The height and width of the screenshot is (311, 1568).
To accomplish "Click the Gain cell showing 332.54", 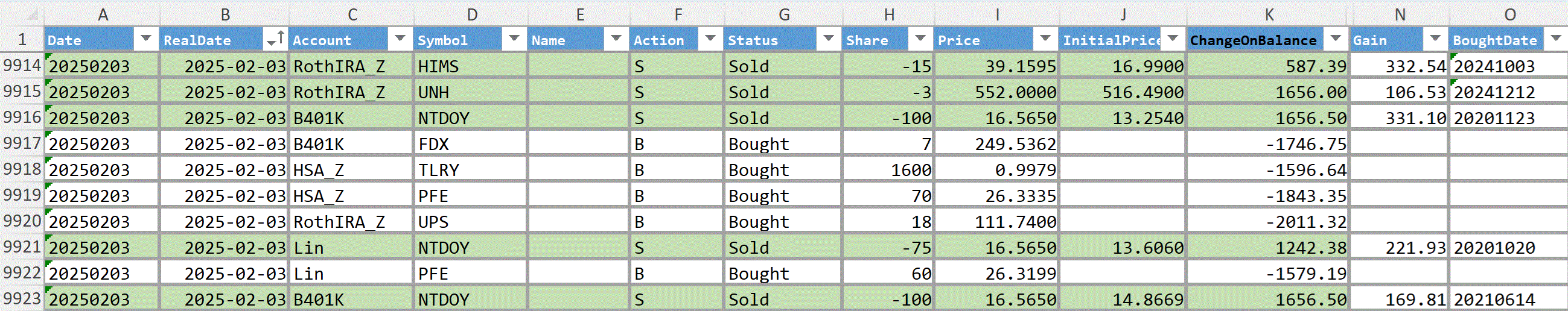I will tap(1400, 66).
